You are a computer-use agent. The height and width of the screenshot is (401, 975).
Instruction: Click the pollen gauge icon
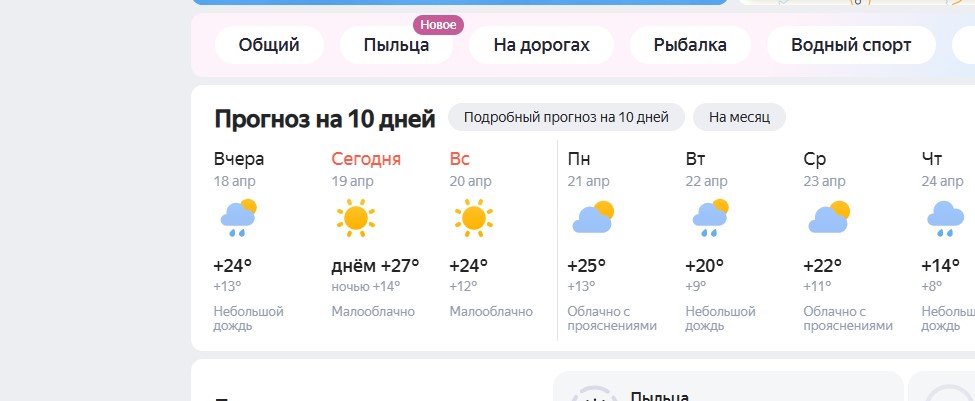pyautogui.click(x=594, y=395)
